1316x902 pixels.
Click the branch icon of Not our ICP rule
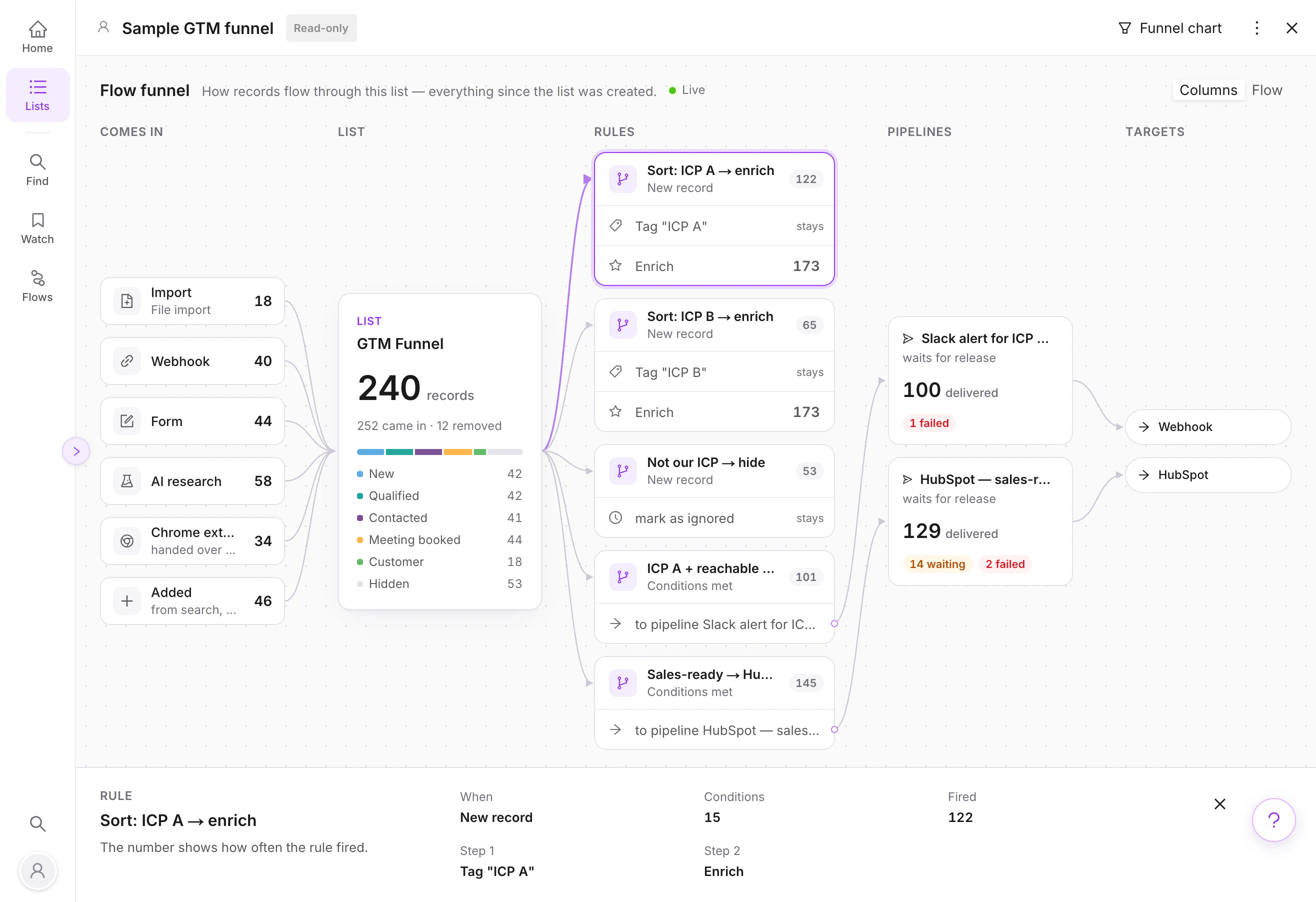tap(623, 471)
